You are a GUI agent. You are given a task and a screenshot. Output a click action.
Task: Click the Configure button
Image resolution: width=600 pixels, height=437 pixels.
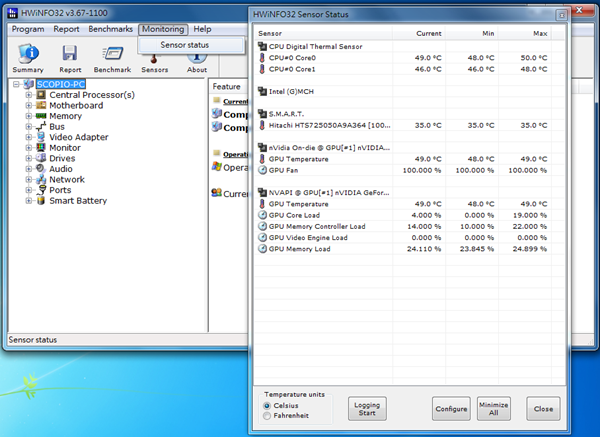451,409
